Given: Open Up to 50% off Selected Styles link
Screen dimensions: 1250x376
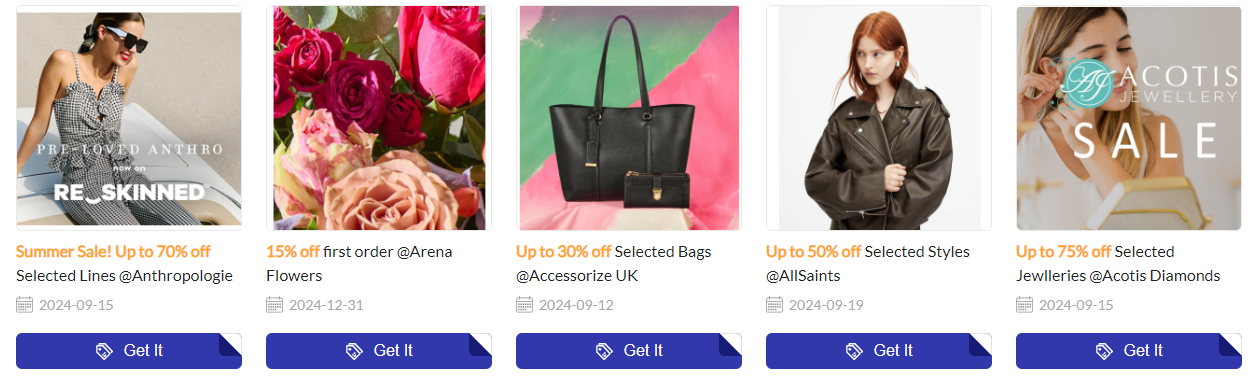Looking at the screenshot, I should pyautogui.click(x=868, y=264).
